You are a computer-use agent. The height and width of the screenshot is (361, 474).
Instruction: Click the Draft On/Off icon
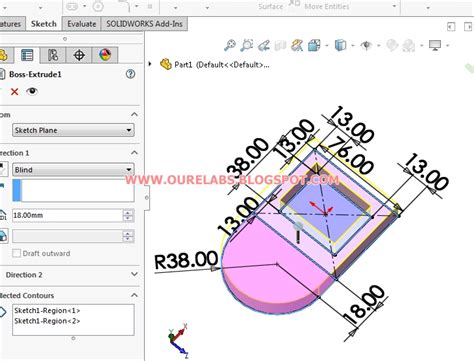[x=3, y=236]
